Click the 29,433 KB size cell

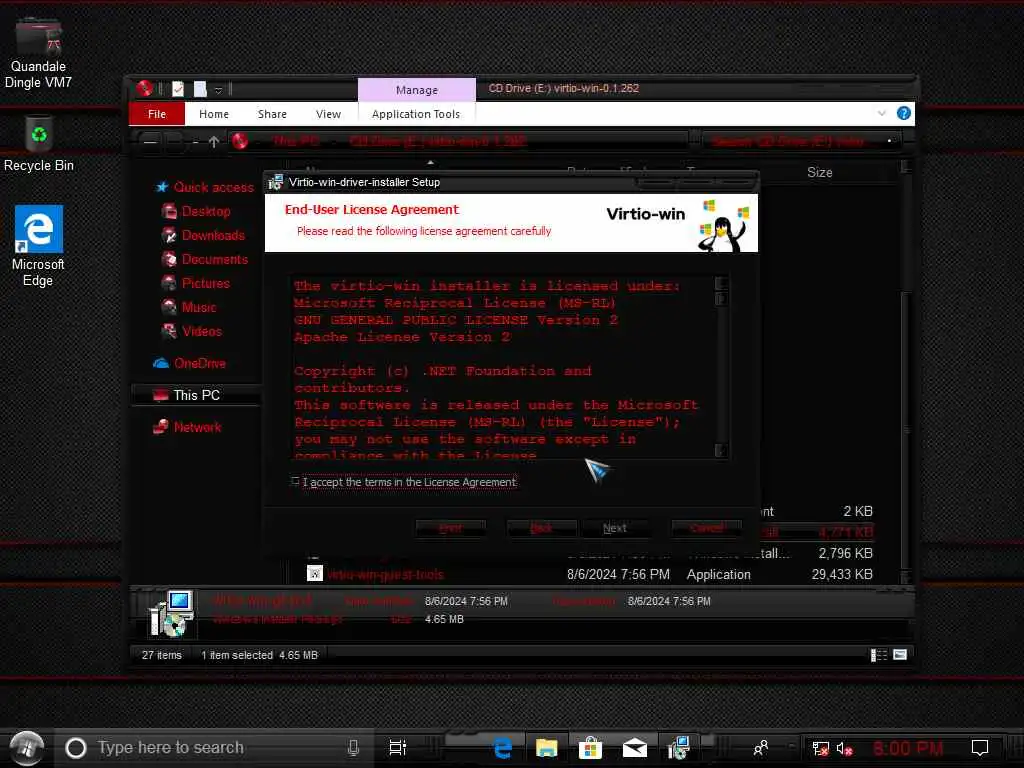pyautogui.click(x=842, y=575)
